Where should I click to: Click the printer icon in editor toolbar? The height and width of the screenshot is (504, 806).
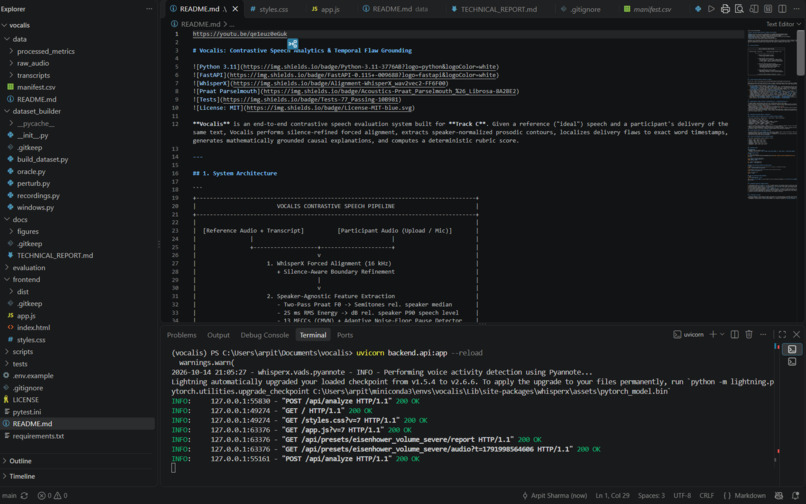click(725, 9)
